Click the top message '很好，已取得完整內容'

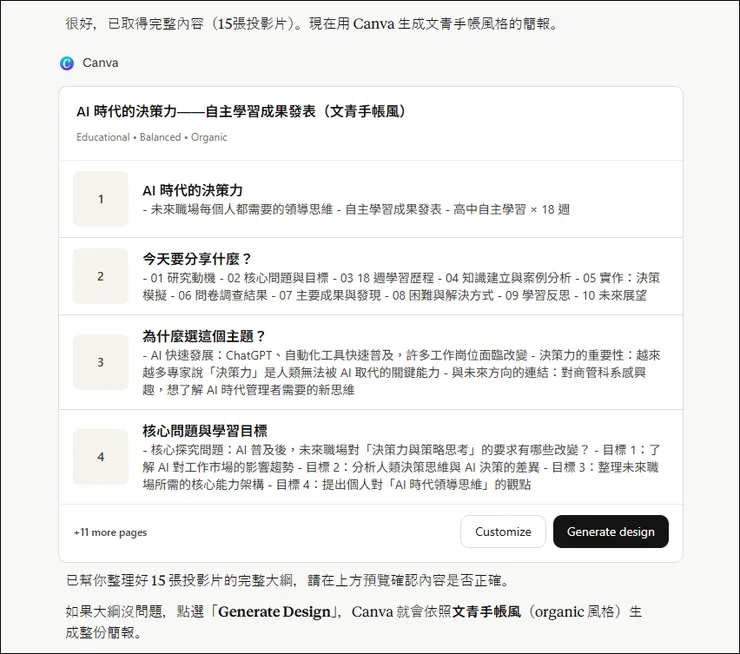tap(312, 24)
